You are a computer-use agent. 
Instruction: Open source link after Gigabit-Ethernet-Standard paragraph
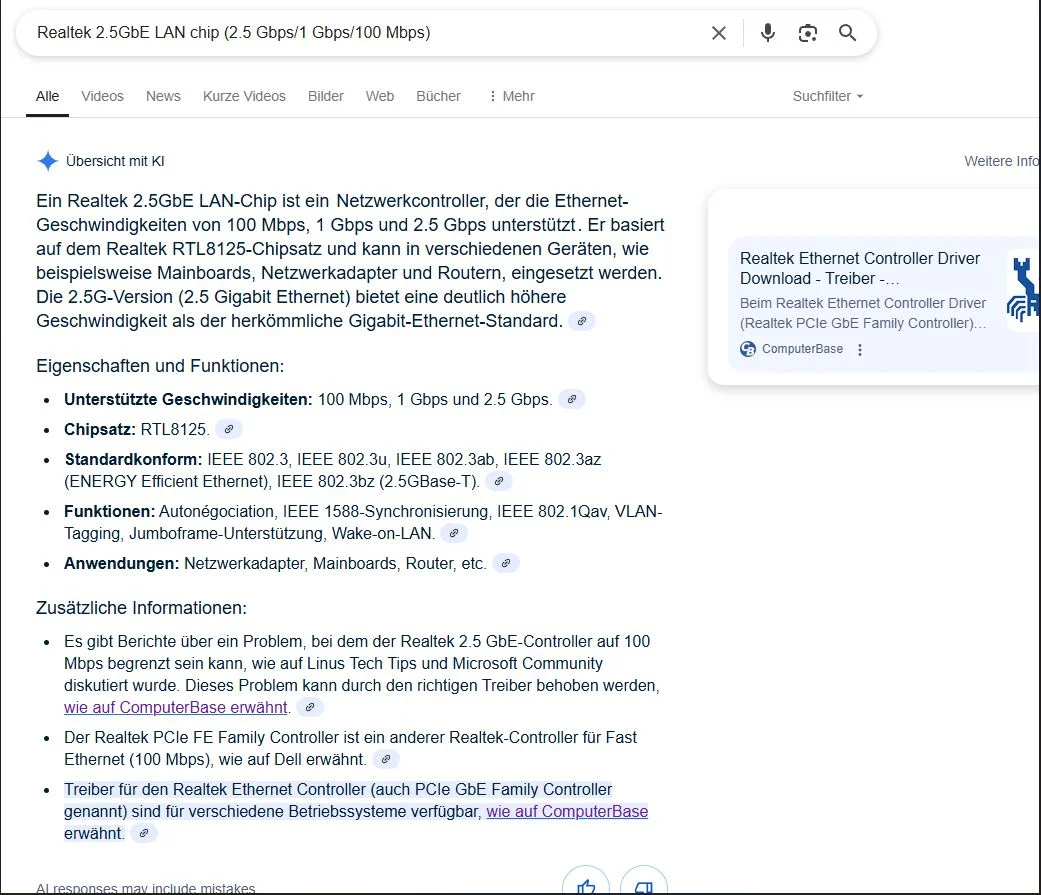582,321
